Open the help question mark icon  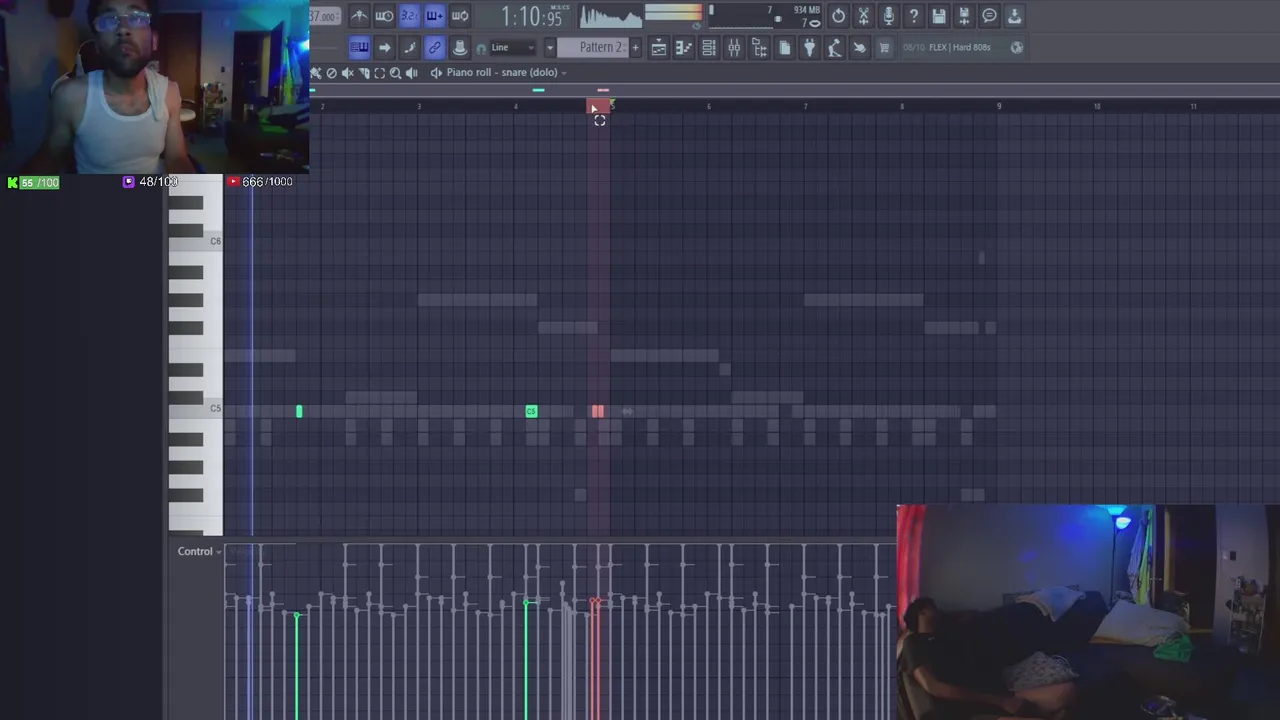click(913, 16)
